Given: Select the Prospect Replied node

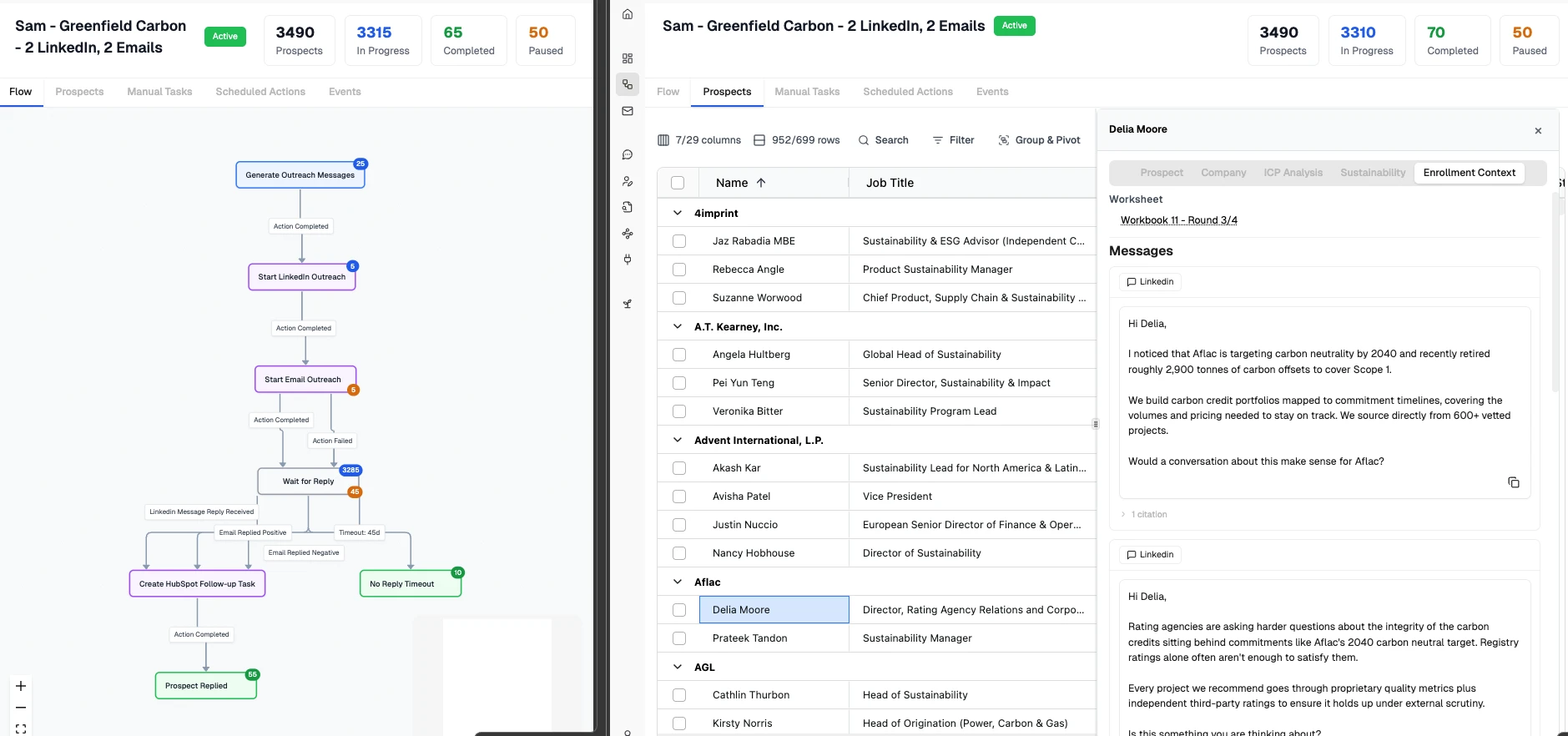Looking at the screenshot, I should [206, 686].
